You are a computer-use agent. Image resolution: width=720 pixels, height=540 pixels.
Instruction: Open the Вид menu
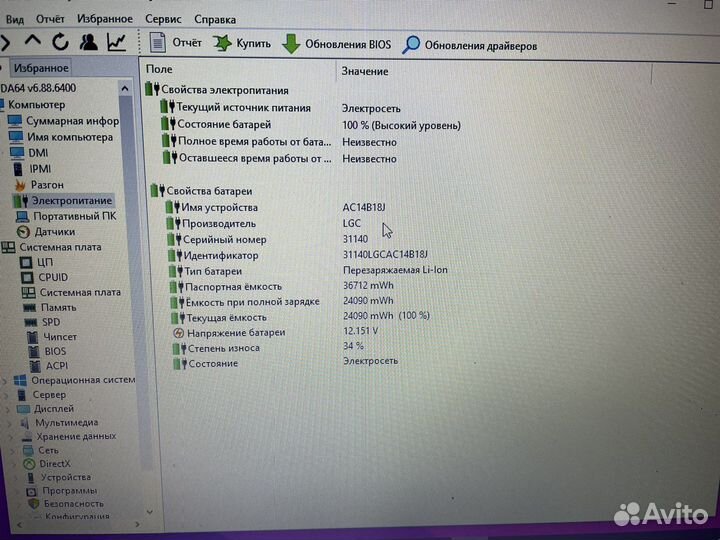pos(15,20)
